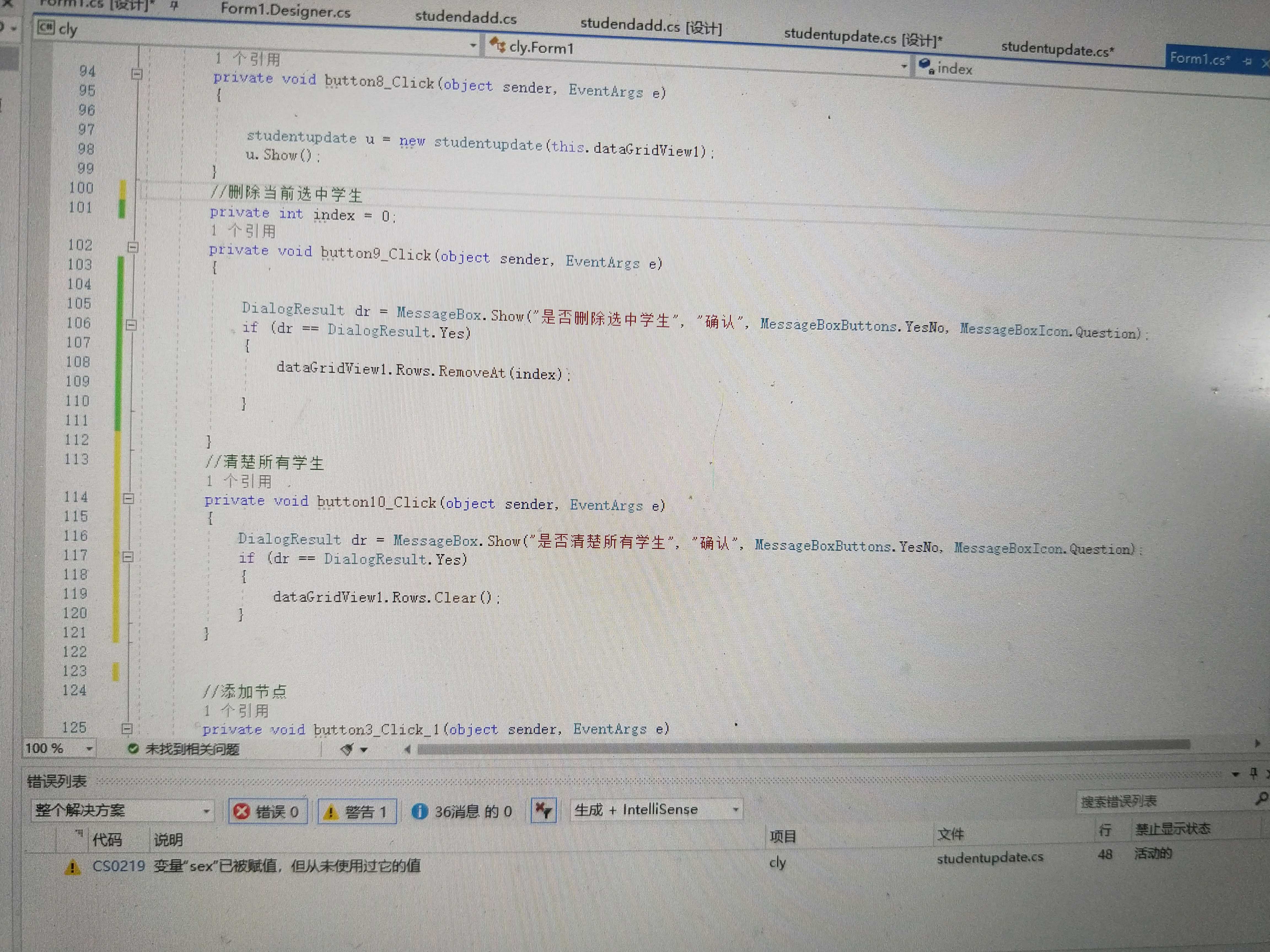Viewport: 1270px width, 952px height.
Task: Click the category icon column header
Action: pyautogui.click(x=79, y=833)
